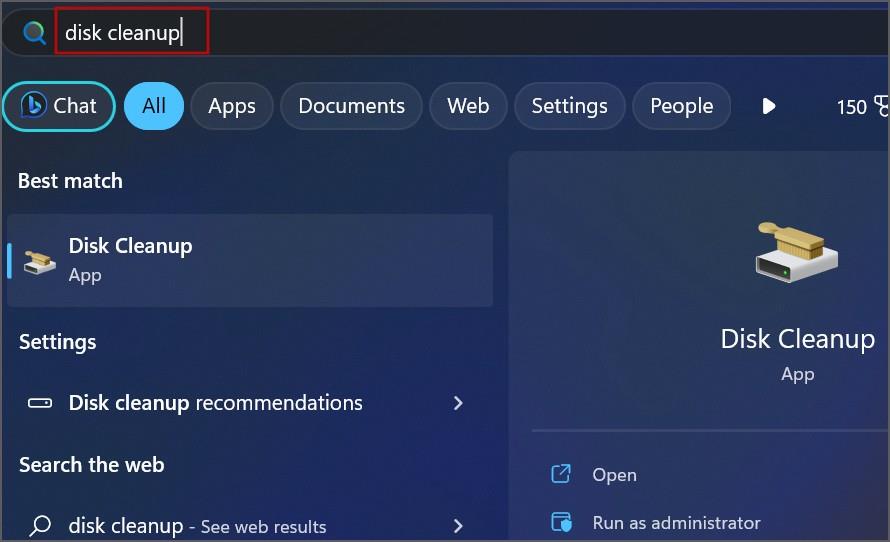Click the Disk Cleanup icon in best match

coord(39,262)
